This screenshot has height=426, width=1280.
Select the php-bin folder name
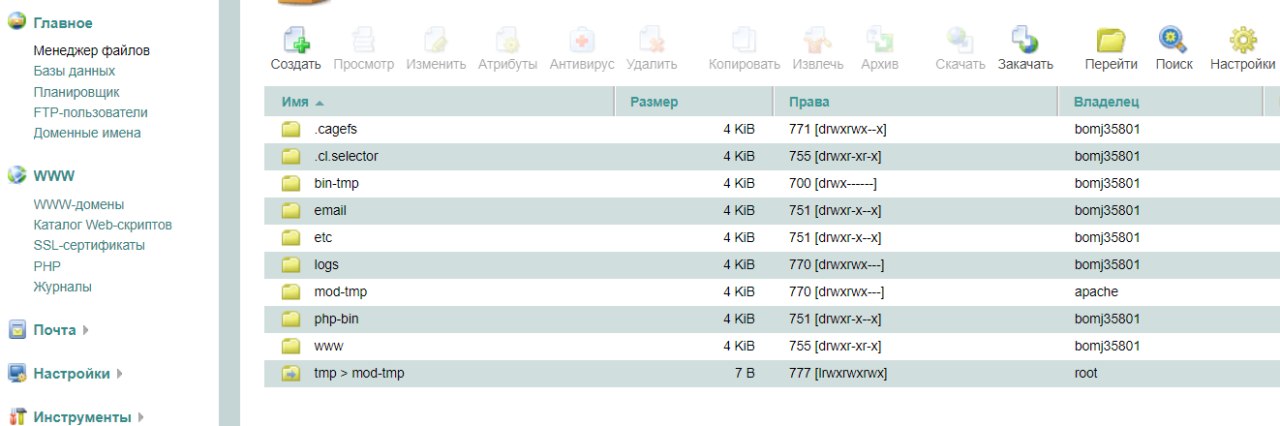pyautogui.click(x=336, y=319)
